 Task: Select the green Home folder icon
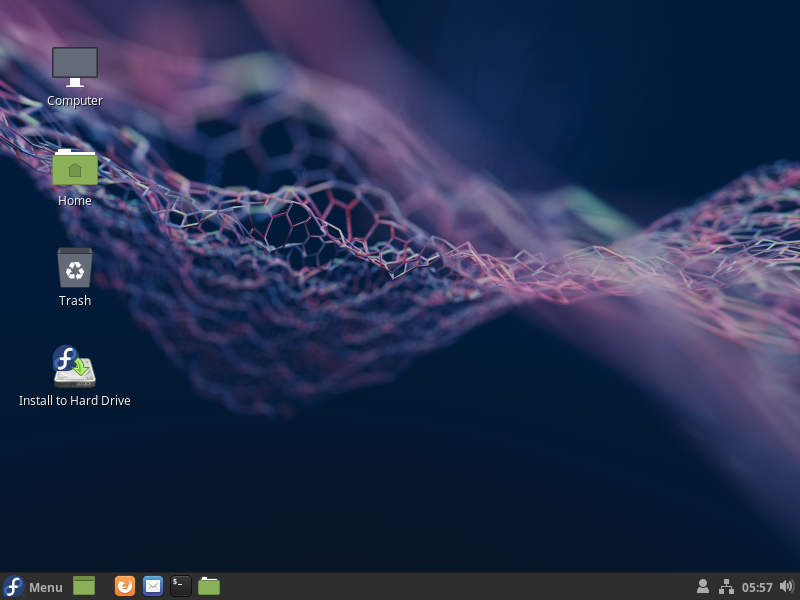coord(75,167)
